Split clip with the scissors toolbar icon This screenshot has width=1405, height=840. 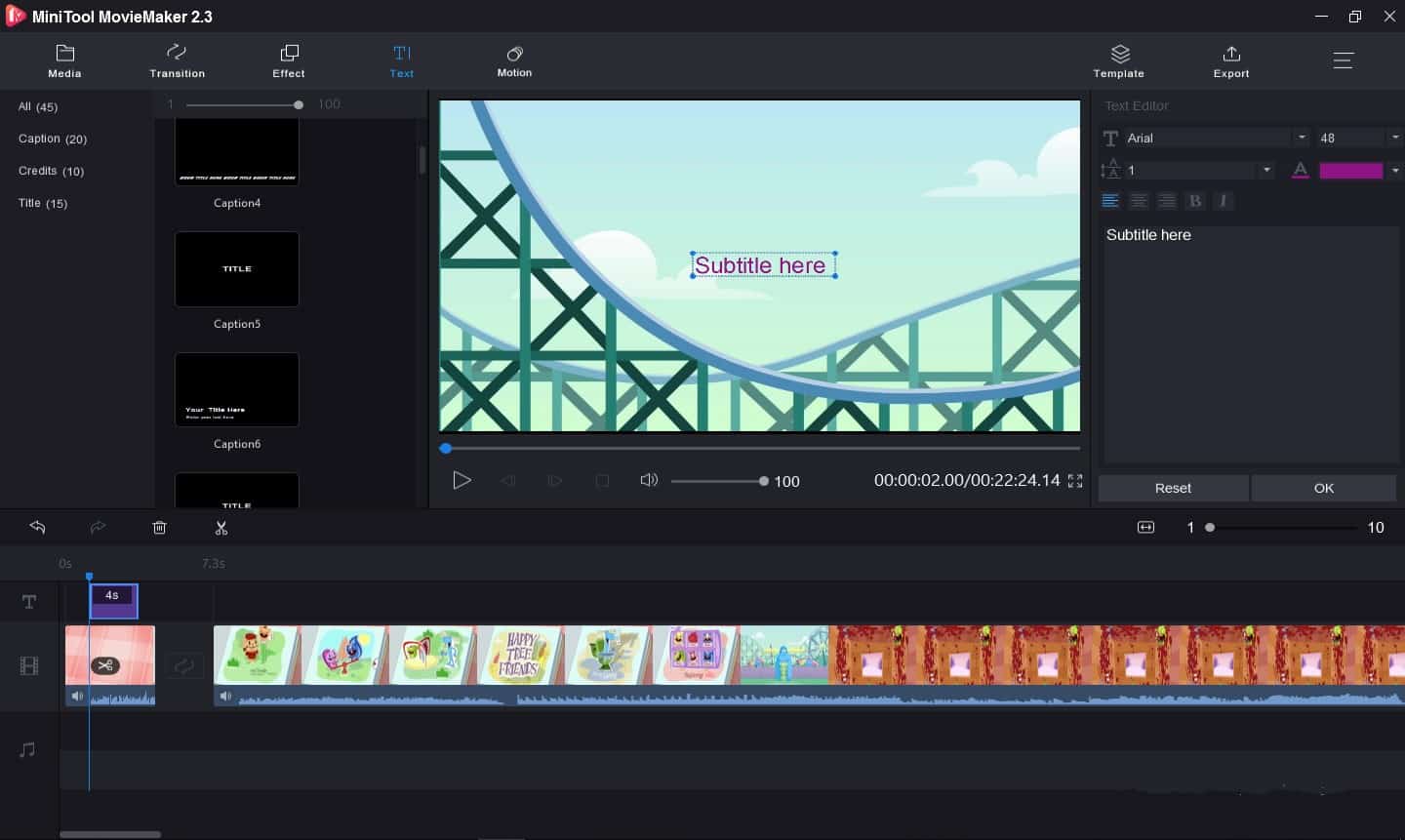pos(221,527)
